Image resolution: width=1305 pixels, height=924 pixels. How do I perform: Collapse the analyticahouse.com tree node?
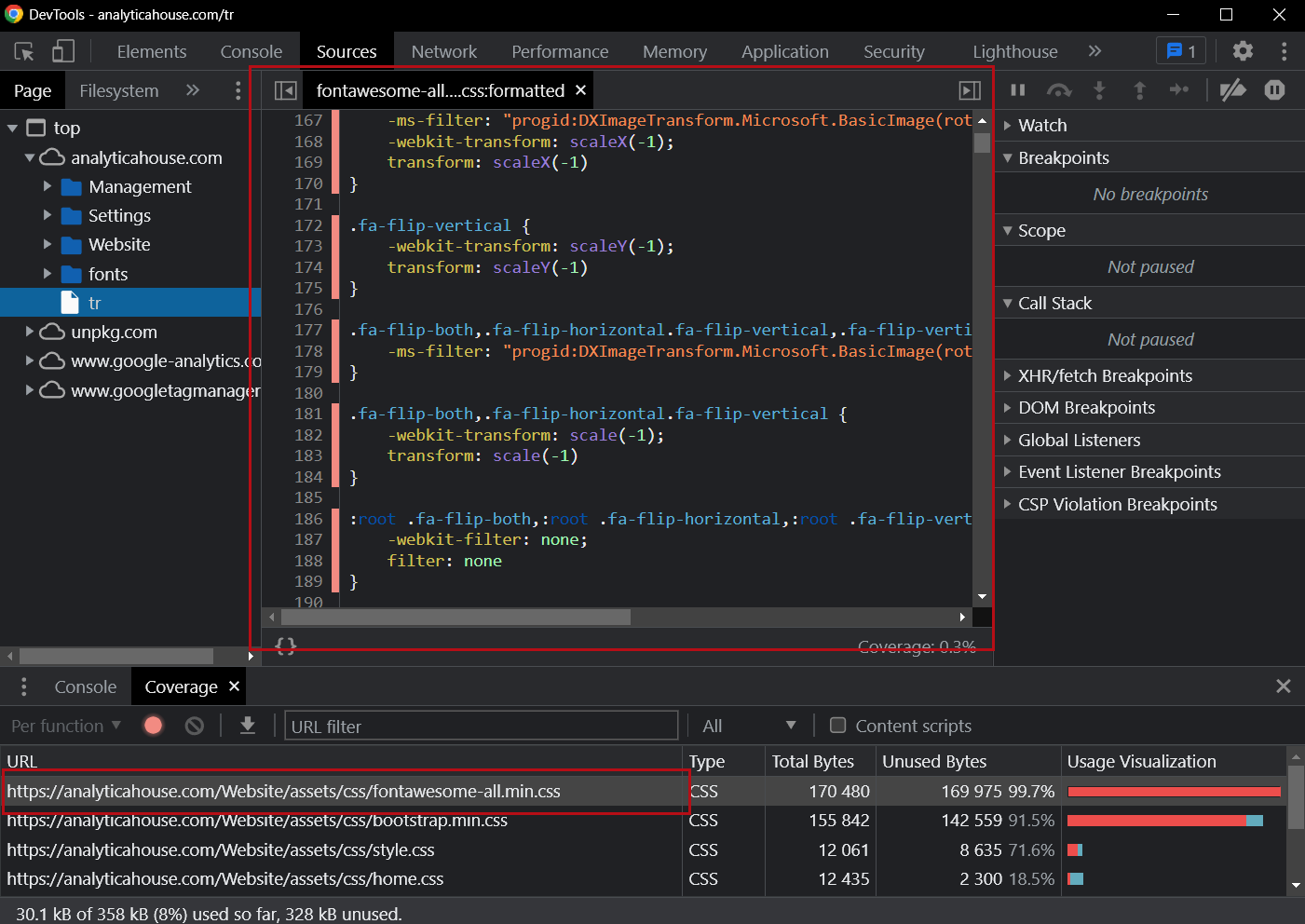pos(30,157)
